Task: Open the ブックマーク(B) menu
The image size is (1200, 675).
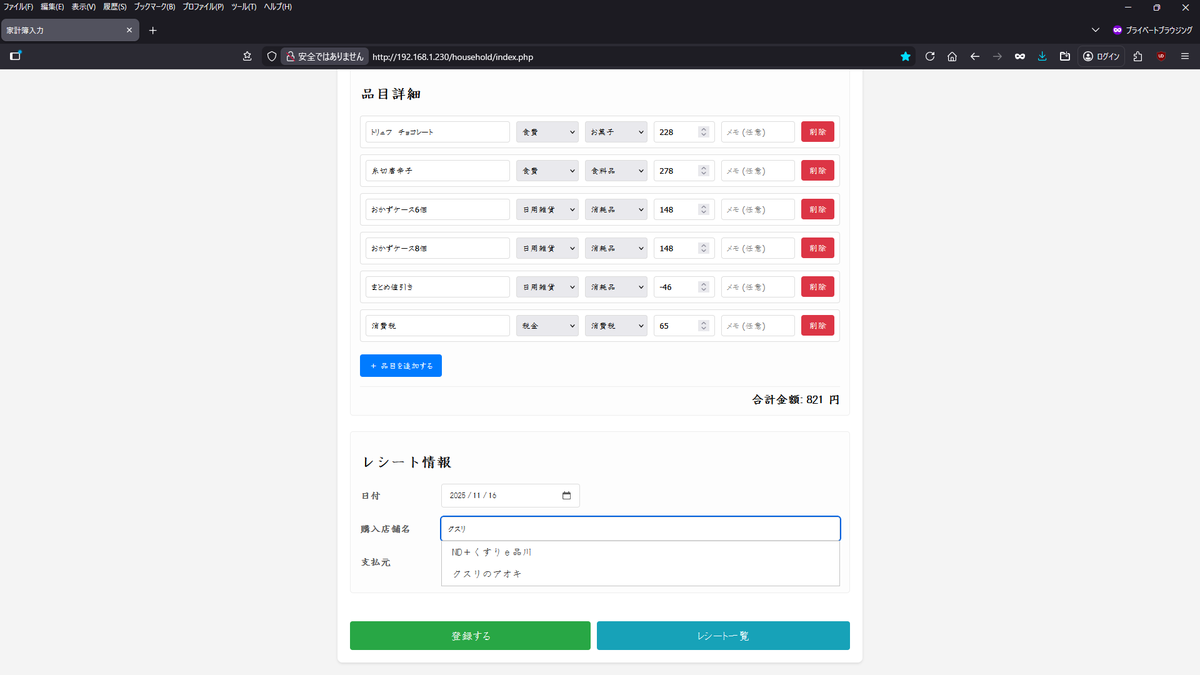Action: click(x=155, y=7)
